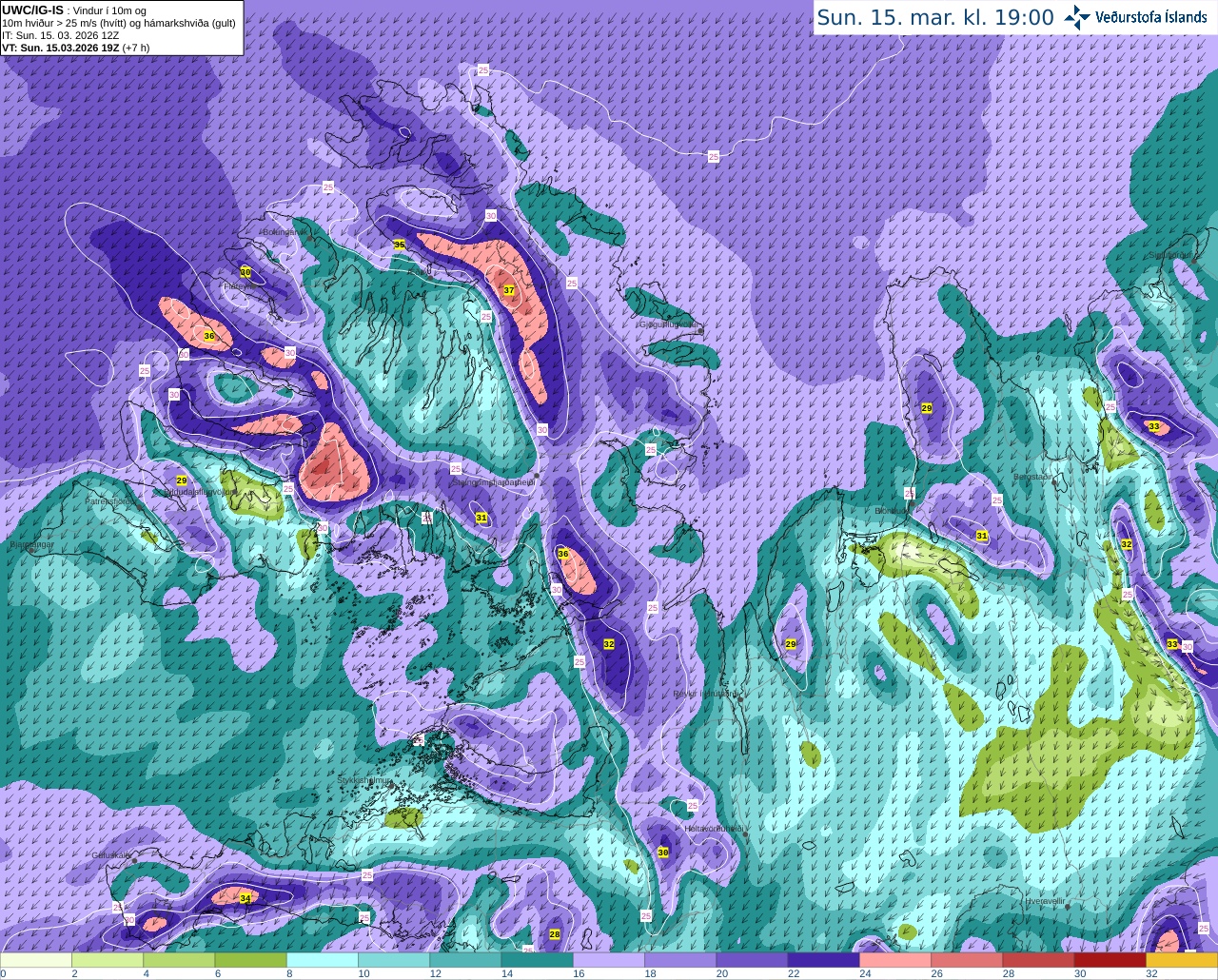Click the light purple 16–18 legend swatch
The height and width of the screenshot is (980, 1218).
(608, 960)
